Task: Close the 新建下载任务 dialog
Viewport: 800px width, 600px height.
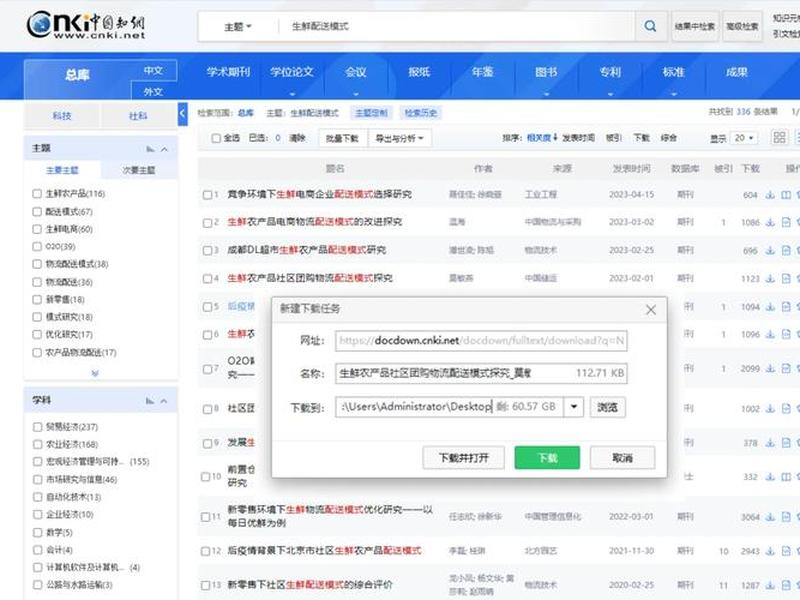Action: [x=651, y=310]
